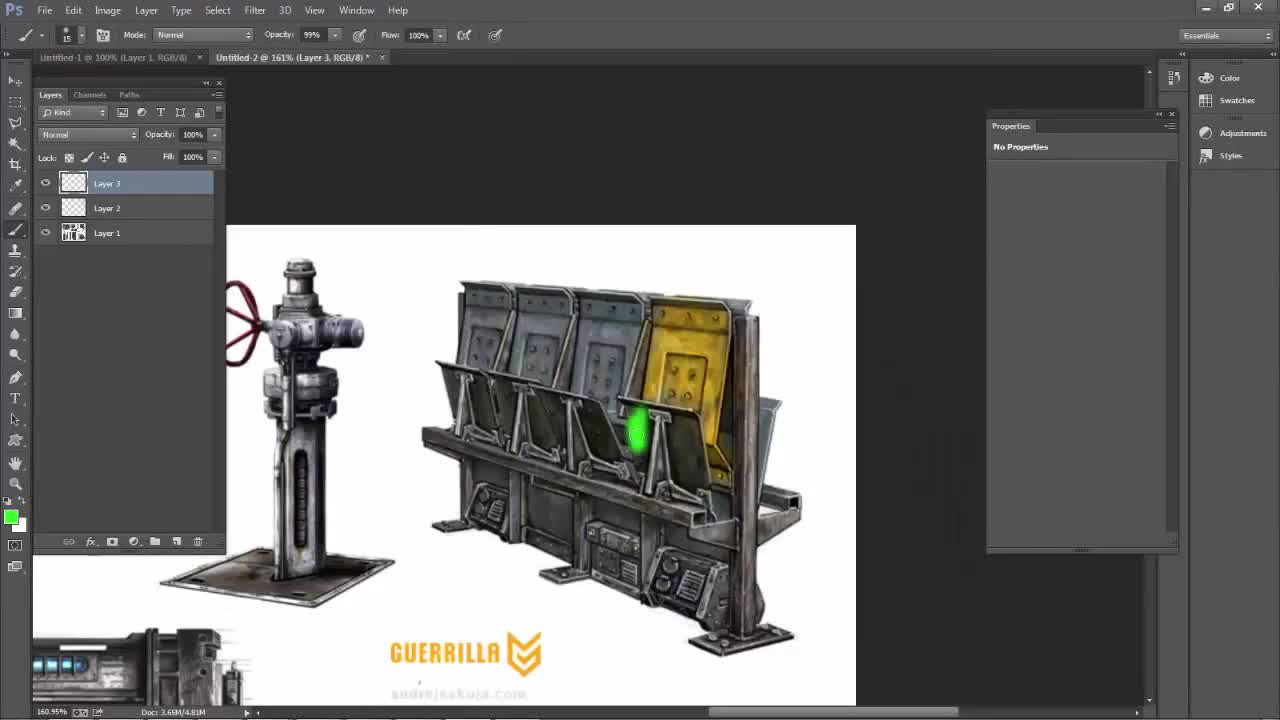Select the Healing Brush tool

pos(15,208)
